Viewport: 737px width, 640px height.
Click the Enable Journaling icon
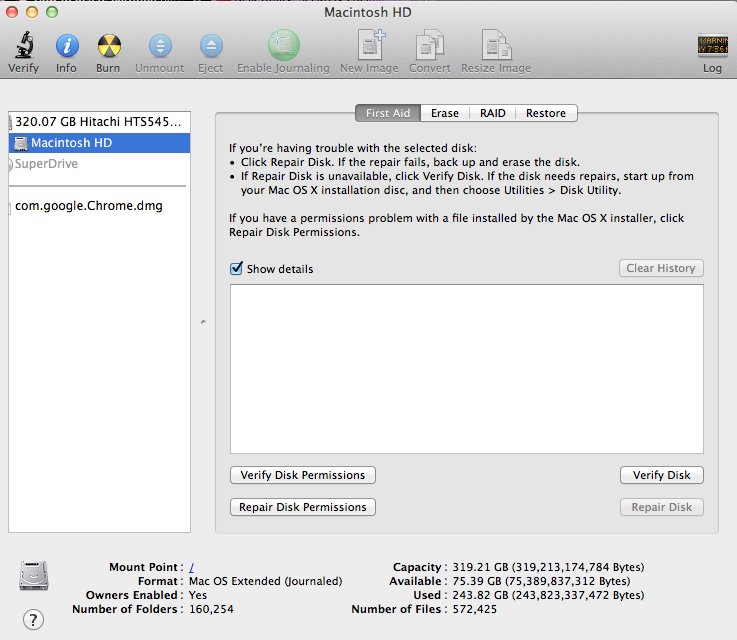[x=283, y=45]
